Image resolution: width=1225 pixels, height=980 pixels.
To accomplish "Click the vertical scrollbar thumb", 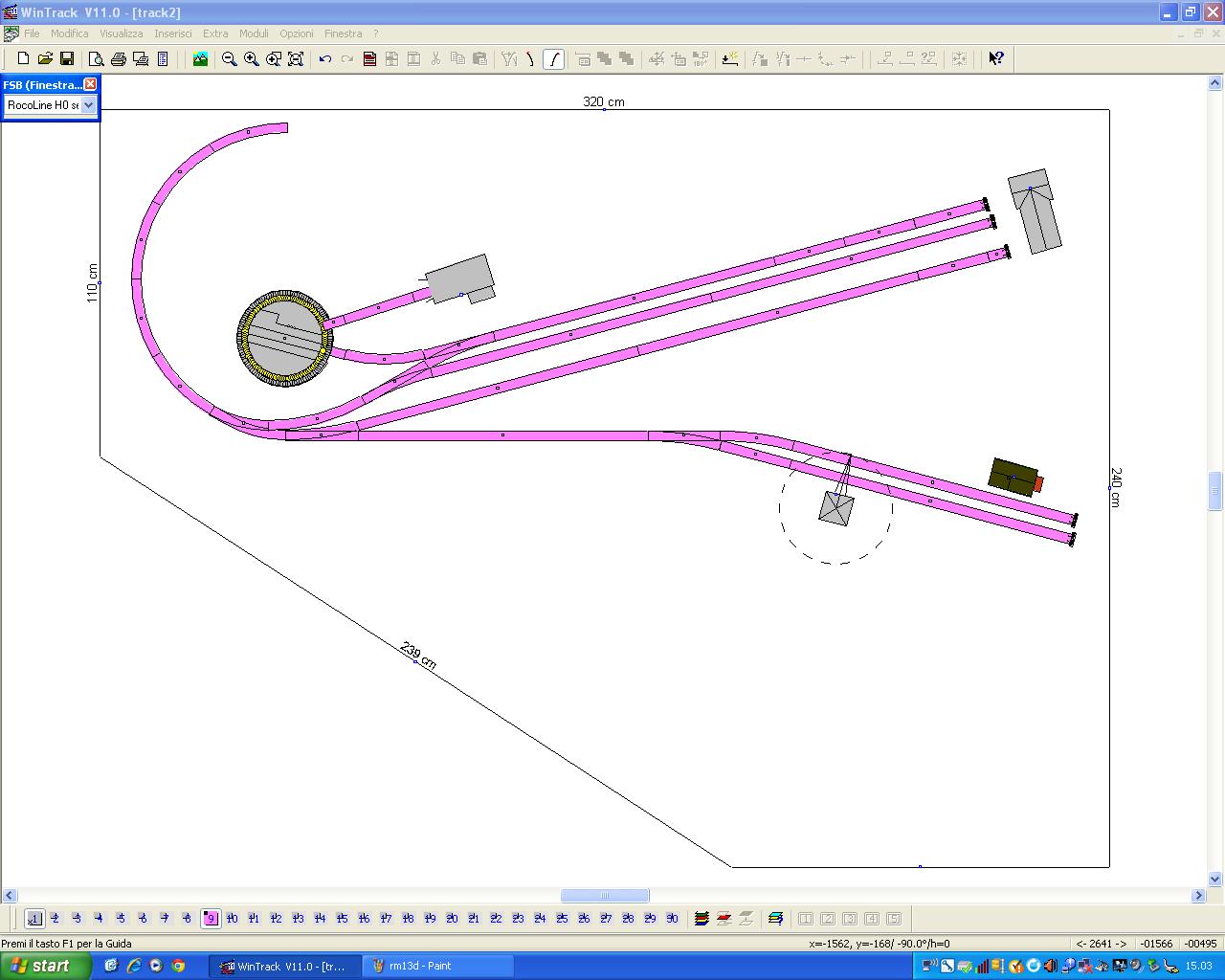I will (x=1215, y=491).
